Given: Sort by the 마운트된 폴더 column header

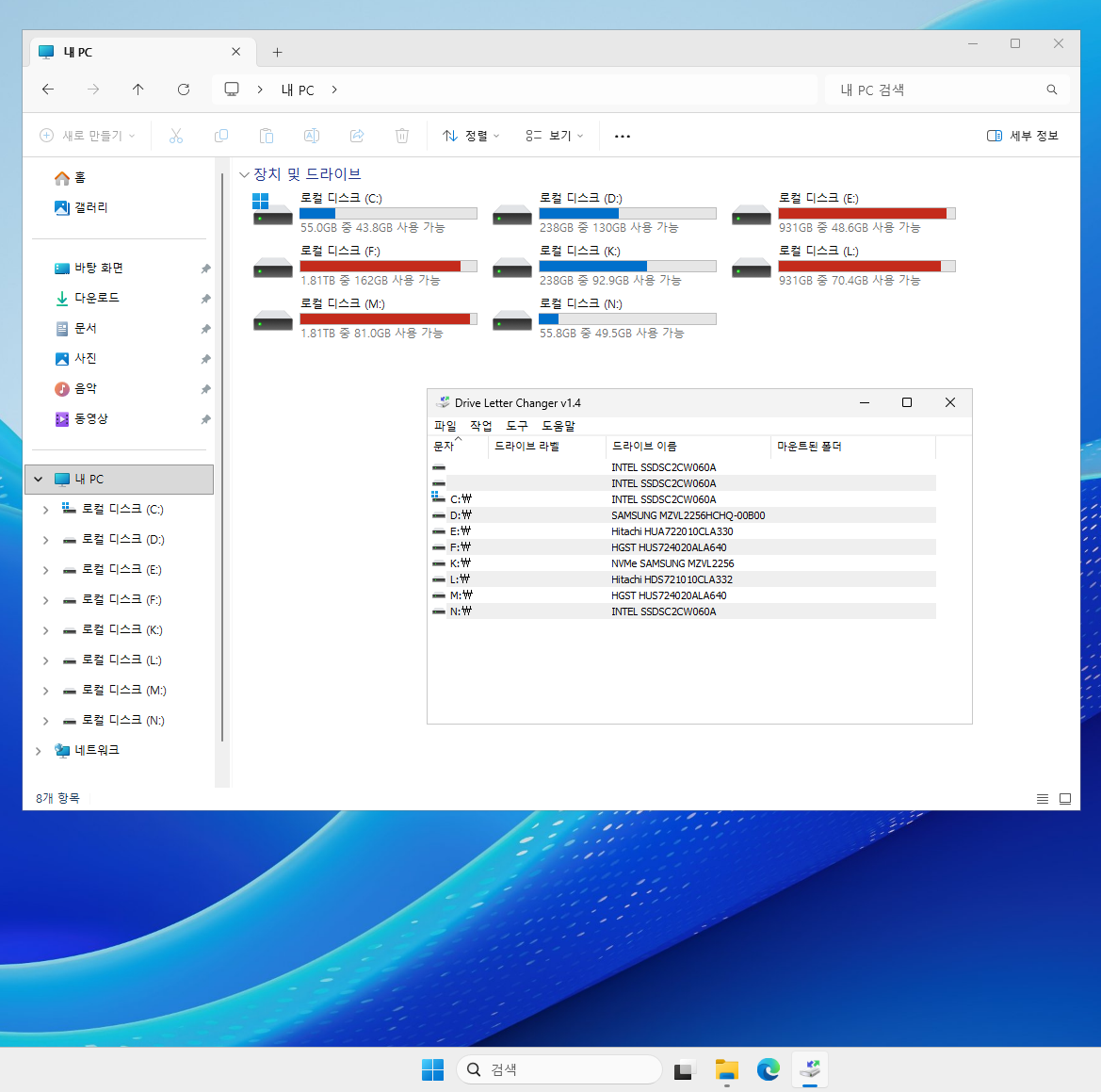Looking at the screenshot, I should pos(853,447).
